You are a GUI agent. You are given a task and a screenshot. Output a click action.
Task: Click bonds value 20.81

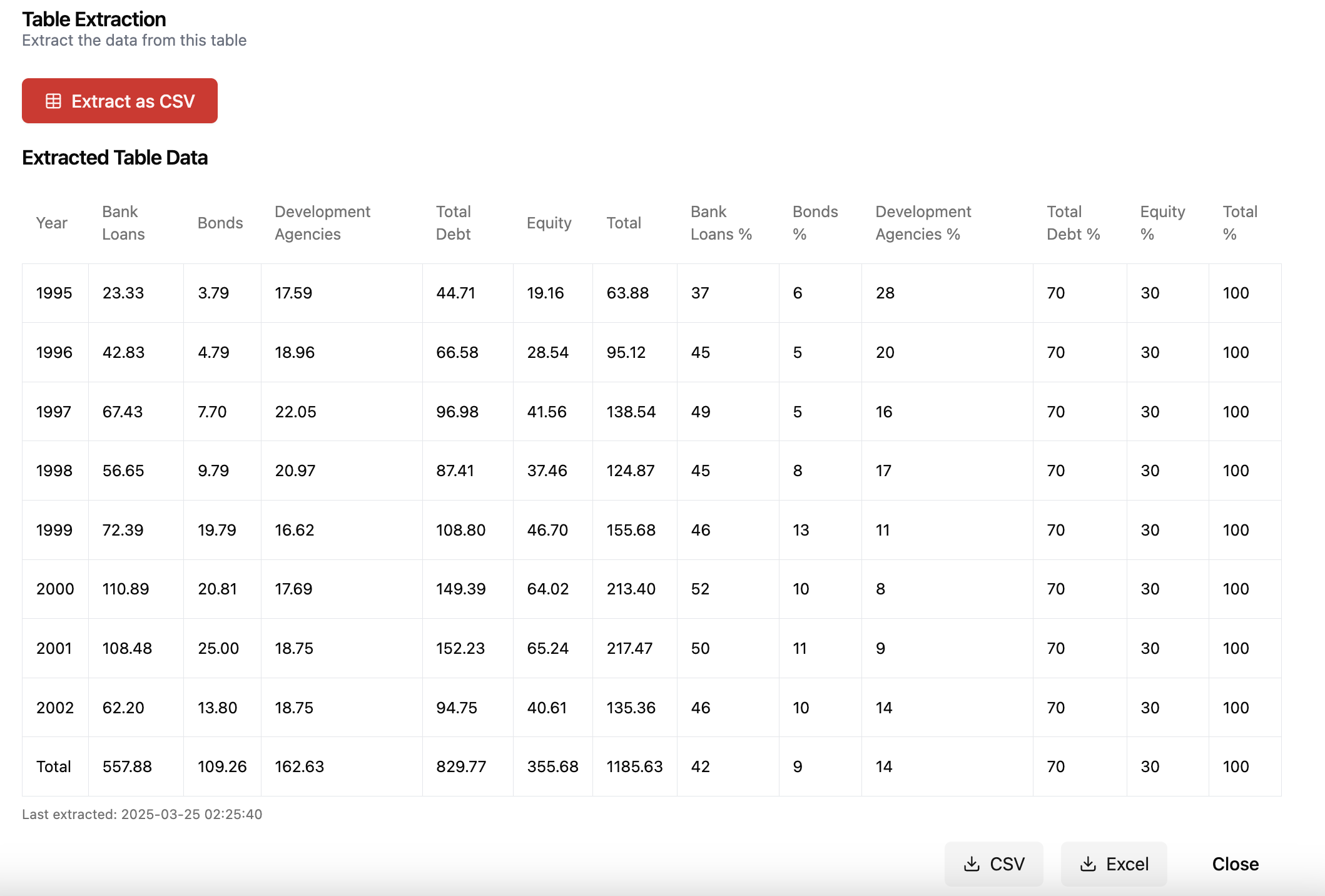(217, 589)
